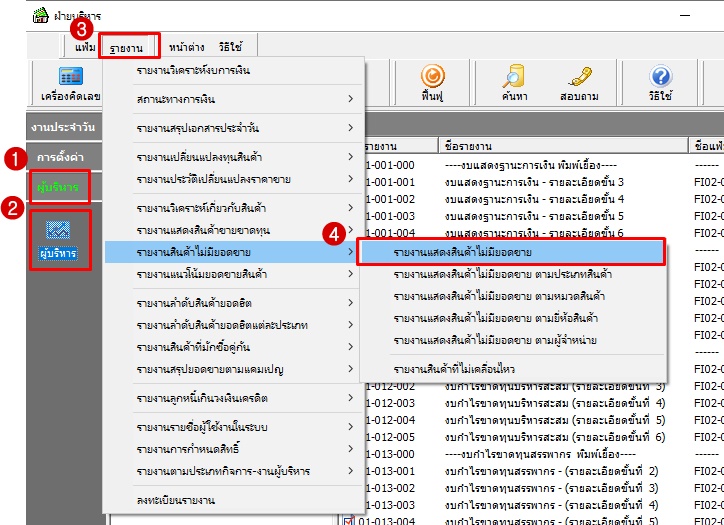The height and width of the screenshot is (525, 724).
Task: Open รายงานสินค้าไม่มียอดขาย menu item
Action: (x=231, y=252)
